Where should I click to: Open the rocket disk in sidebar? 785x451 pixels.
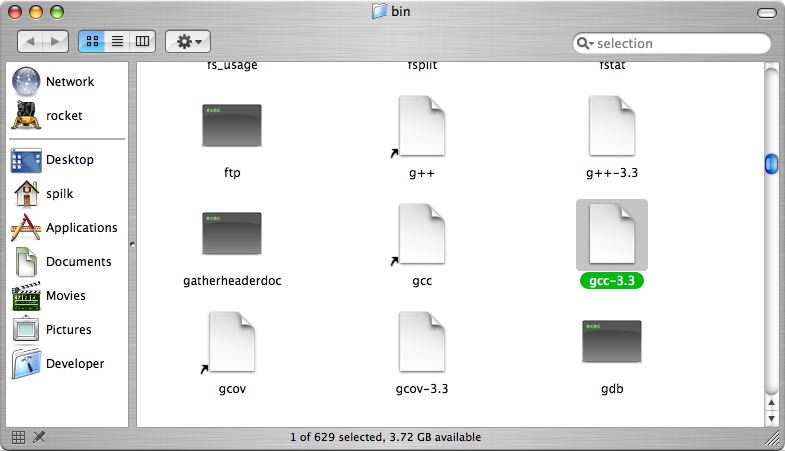[64, 116]
